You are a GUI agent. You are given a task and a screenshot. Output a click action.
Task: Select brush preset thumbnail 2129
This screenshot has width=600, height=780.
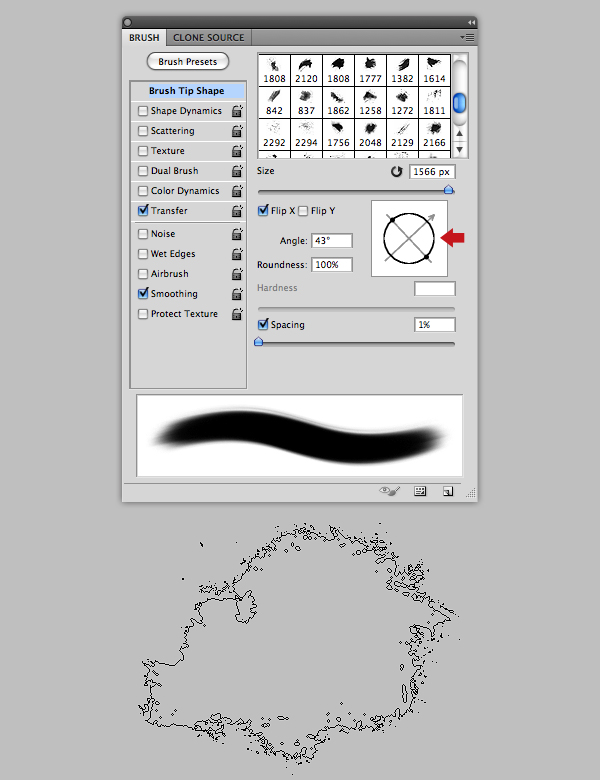[x=402, y=134]
